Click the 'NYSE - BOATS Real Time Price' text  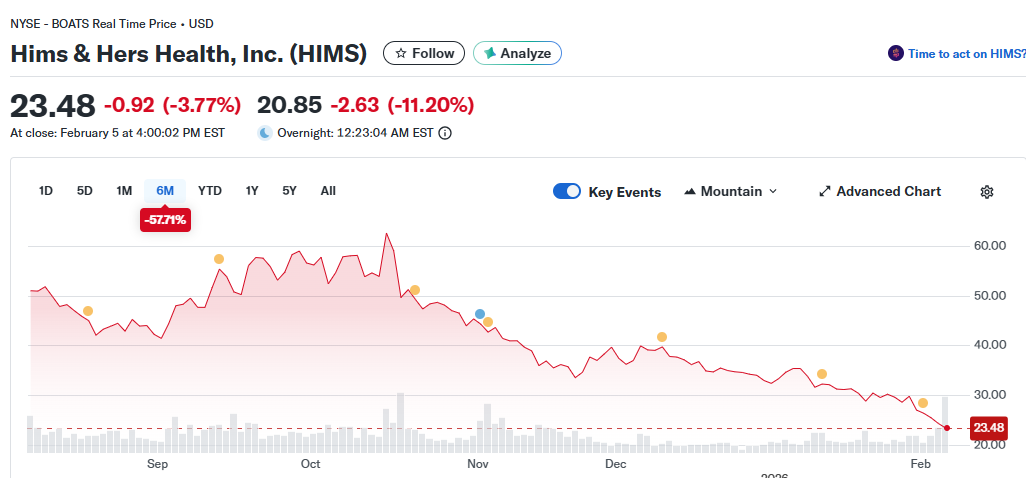click(x=93, y=24)
